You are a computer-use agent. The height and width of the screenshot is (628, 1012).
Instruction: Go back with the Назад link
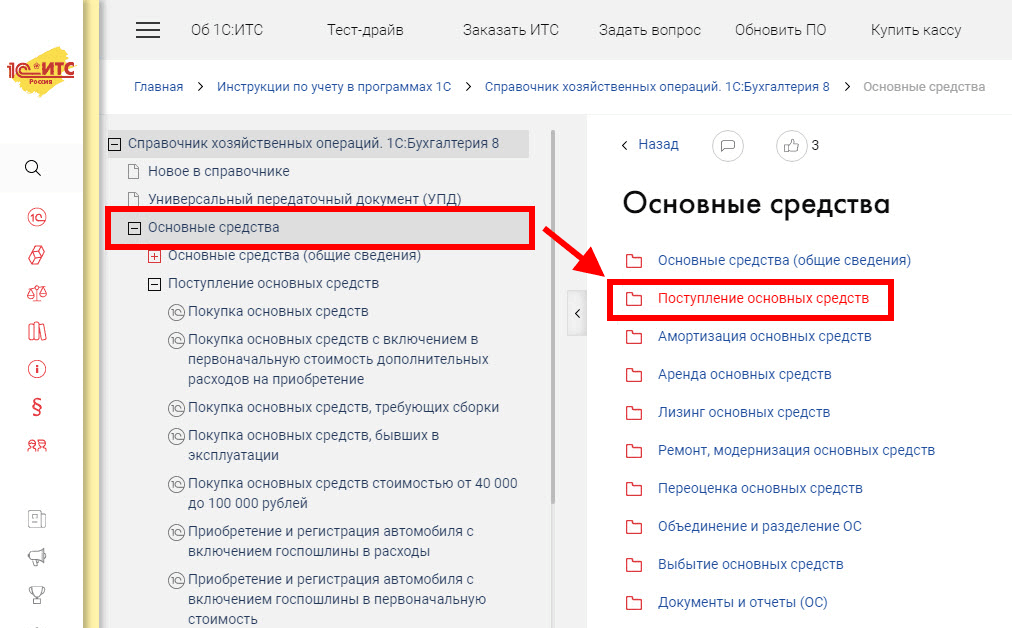tap(658, 144)
